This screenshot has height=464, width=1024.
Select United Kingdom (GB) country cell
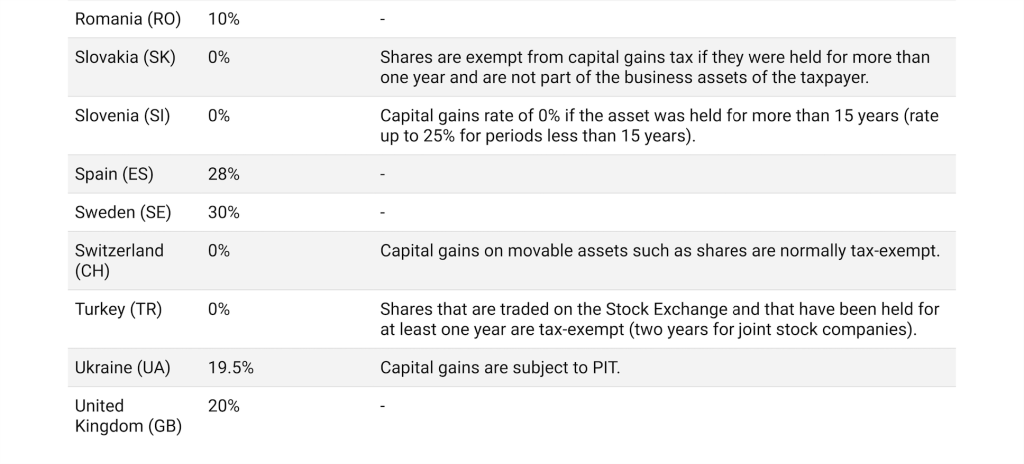(128, 416)
